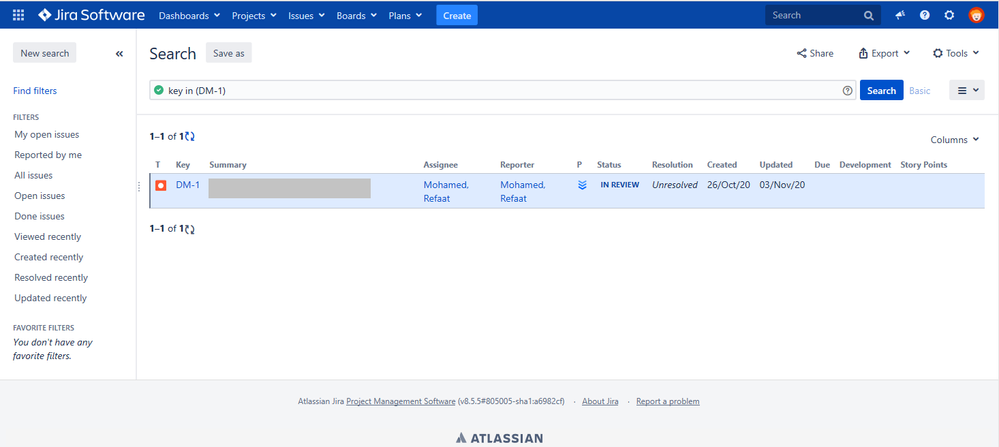Screen dimensions: 999x447
Task: Click the top navigation Search box
Action: [x=823, y=15]
